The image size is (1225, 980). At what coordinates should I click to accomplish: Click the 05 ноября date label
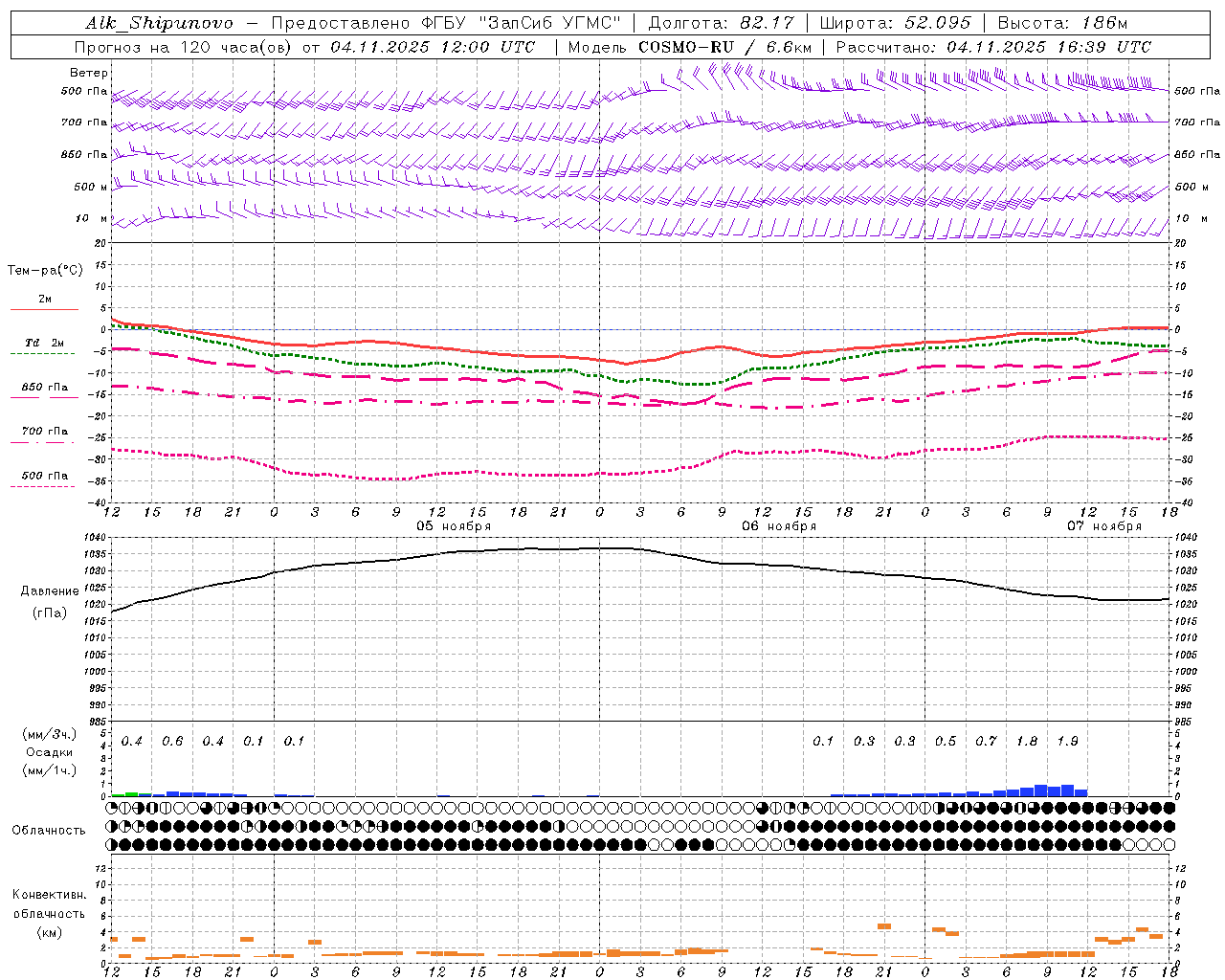454,526
